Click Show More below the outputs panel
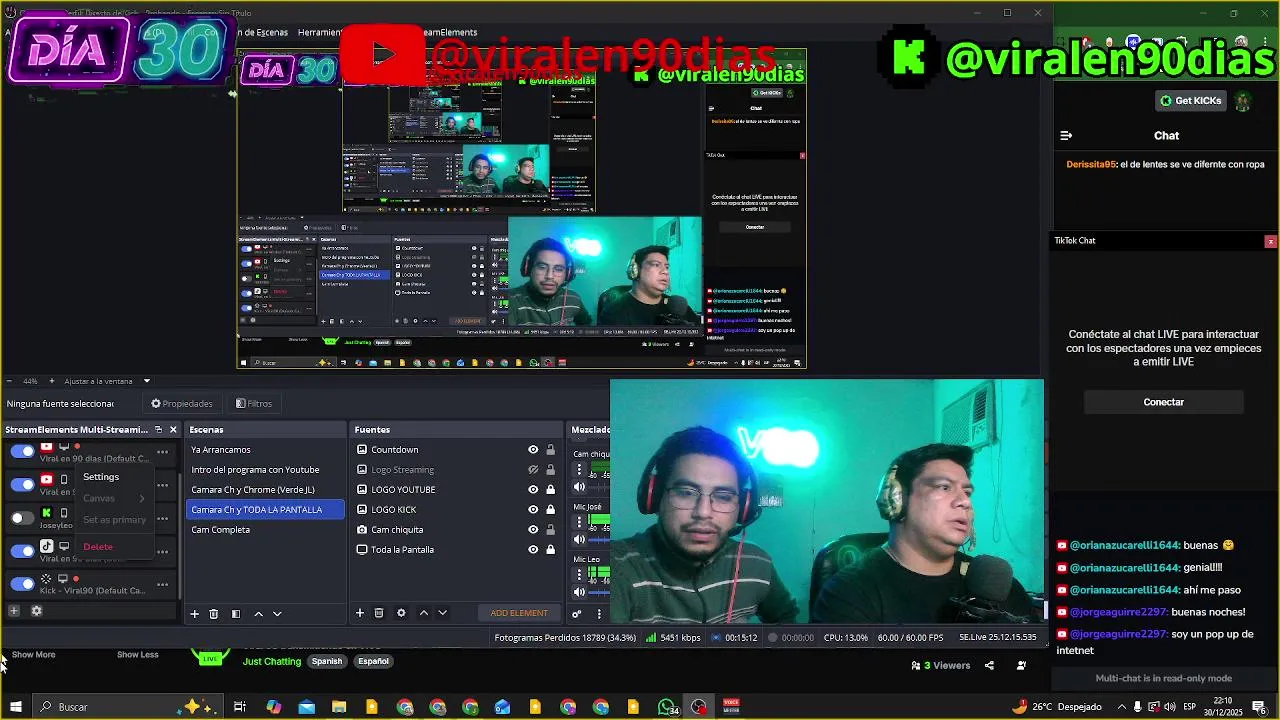 coord(34,655)
